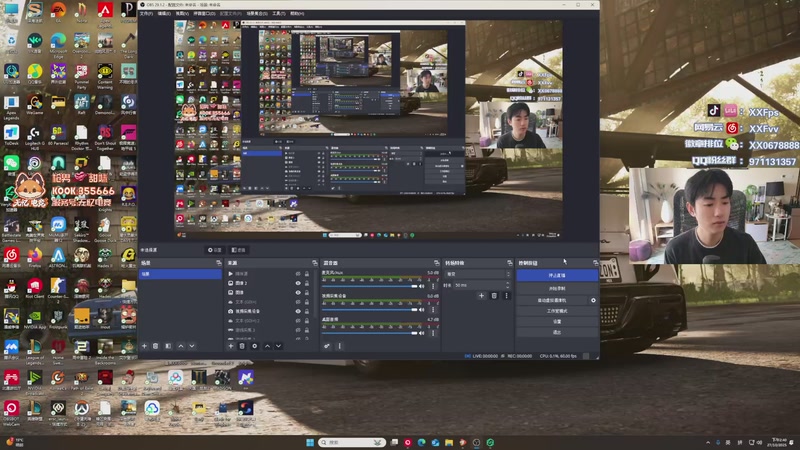The image size is (800, 450).
Task: Toggle lock on the 图像 2 source
Action: [307, 283]
